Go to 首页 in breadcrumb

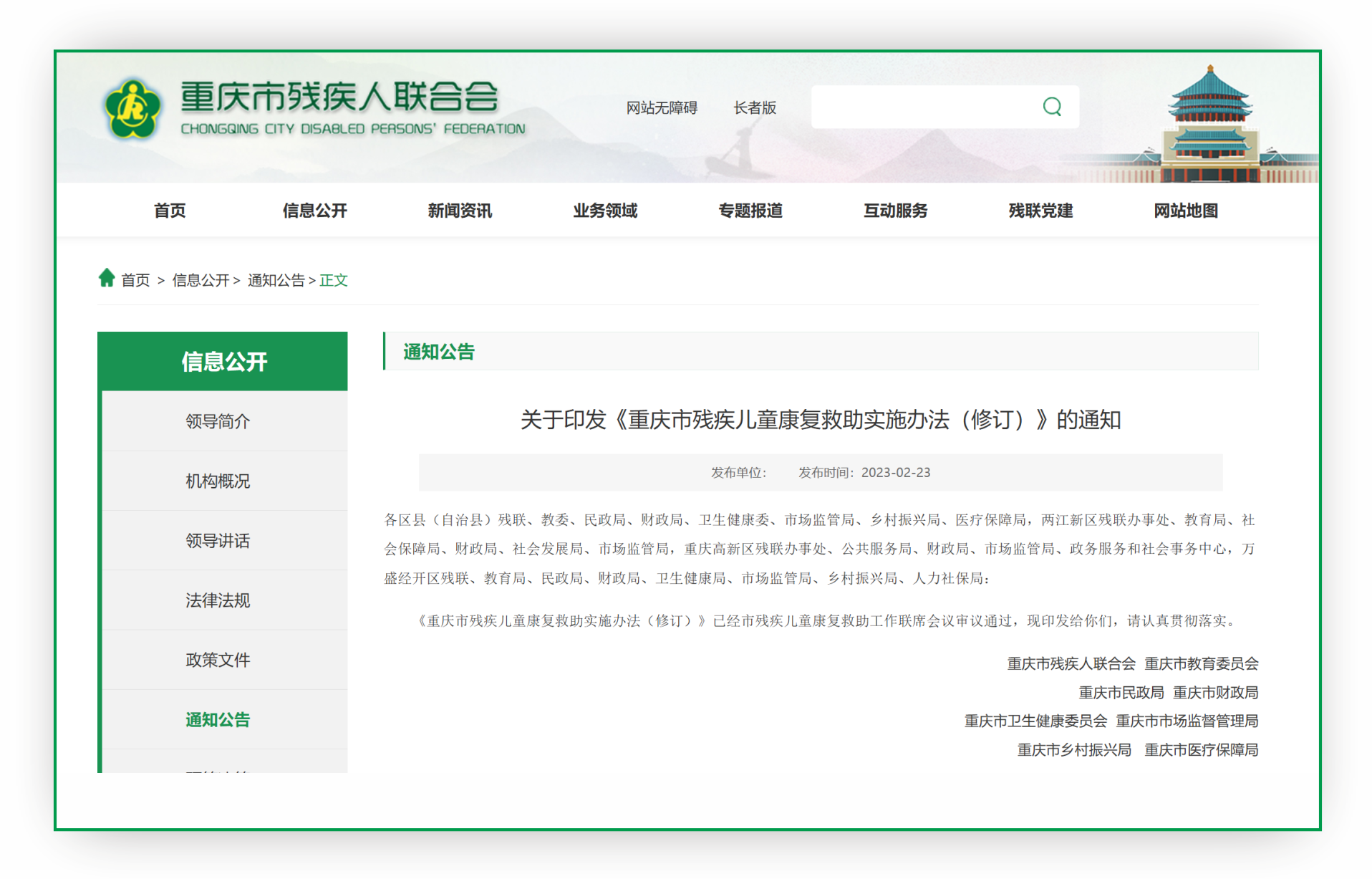click(x=135, y=280)
